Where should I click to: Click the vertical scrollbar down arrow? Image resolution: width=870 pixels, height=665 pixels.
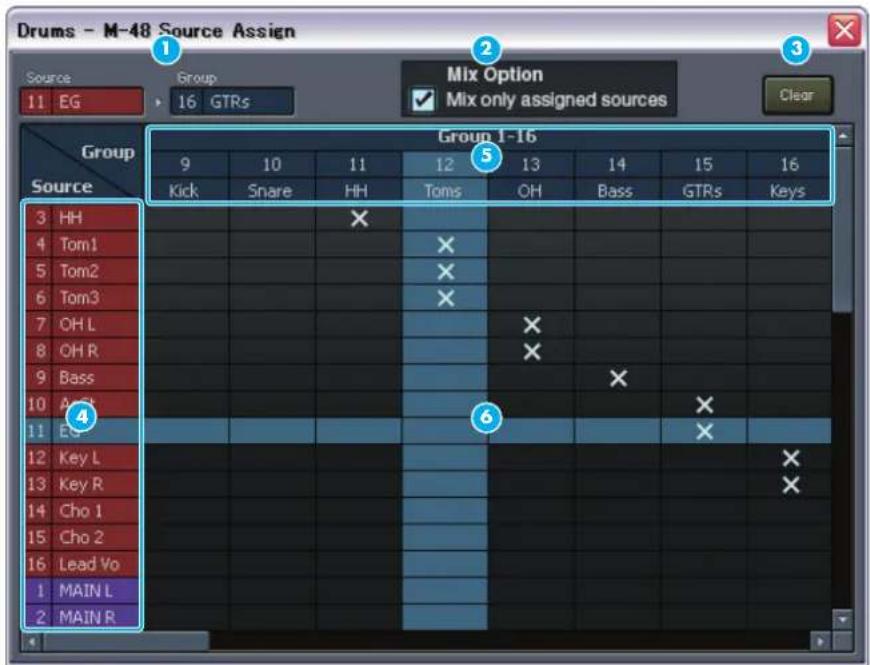(843, 620)
